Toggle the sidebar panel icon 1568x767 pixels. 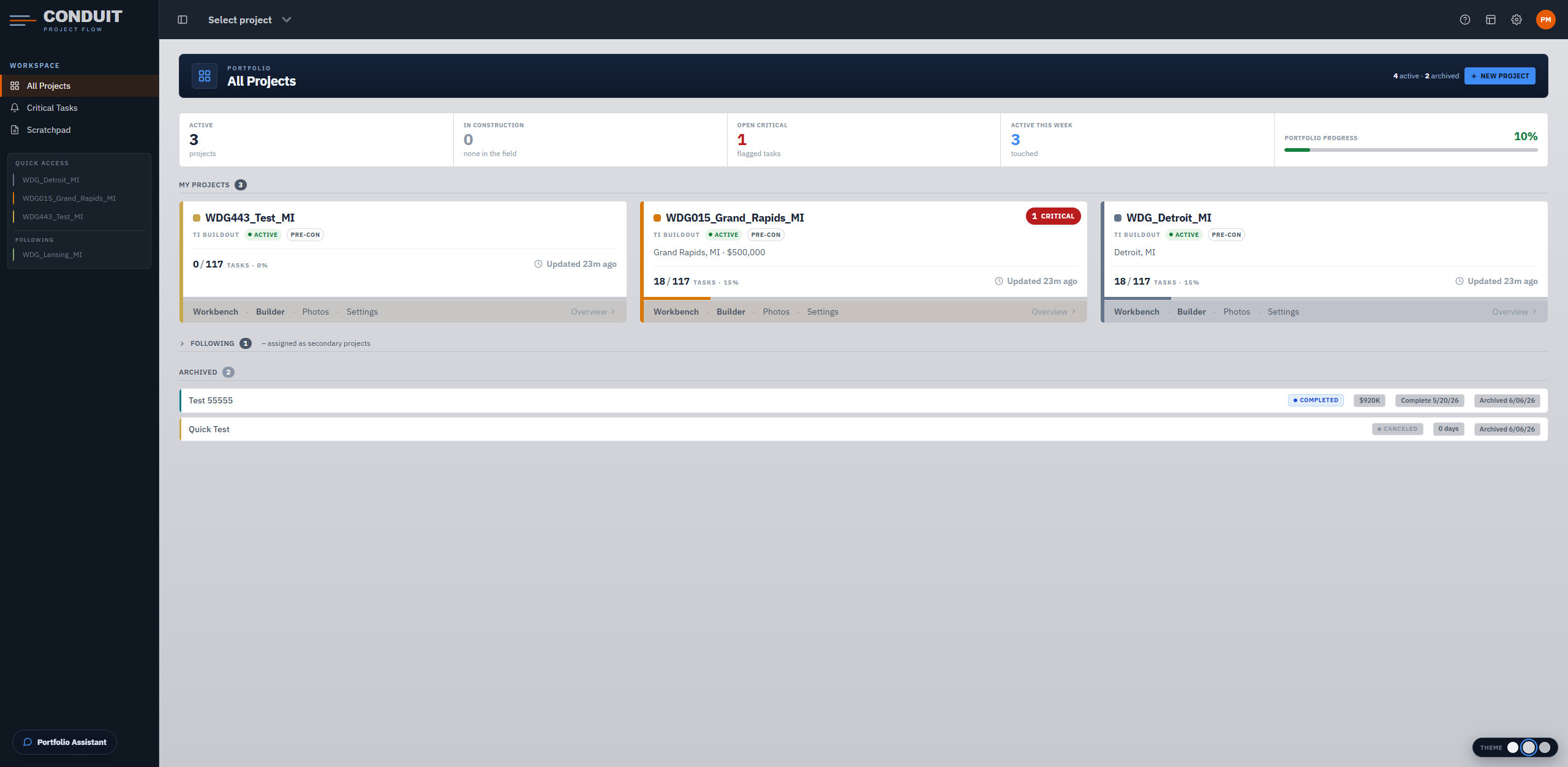183,20
